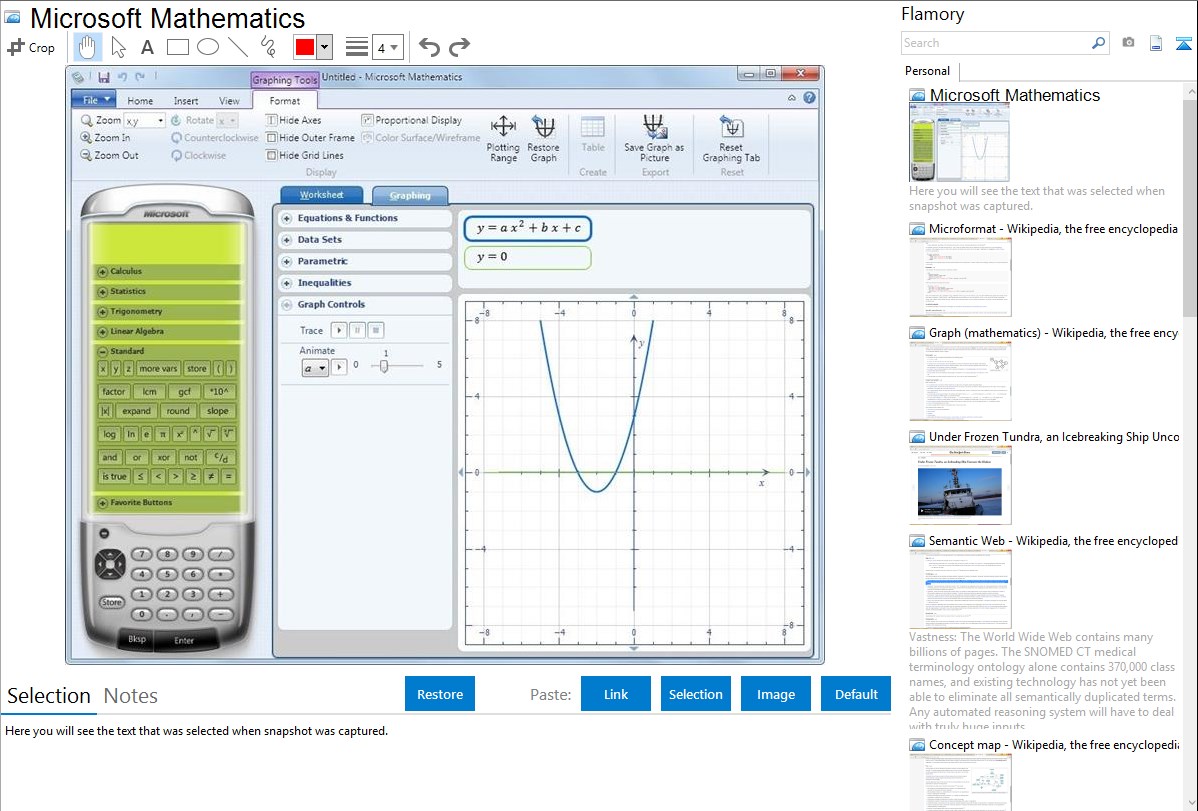Select the straight line tool
This screenshot has height=811, width=1198.
point(237,47)
